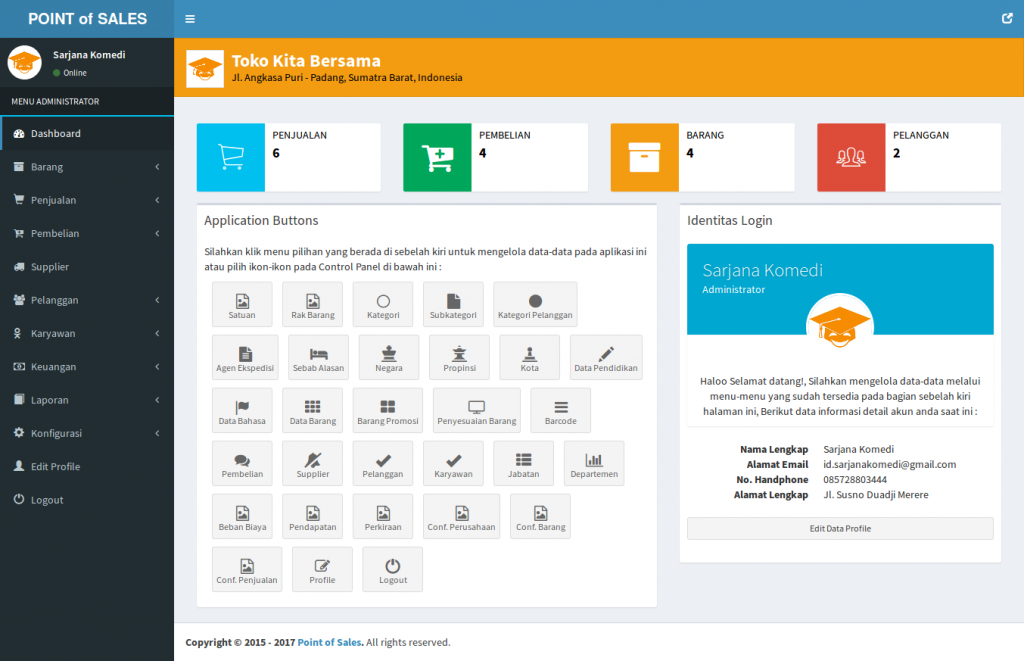The height and width of the screenshot is (661, 1024).
Task: Toggle the sidebar with hamburger icon
Action: (190, 19)
